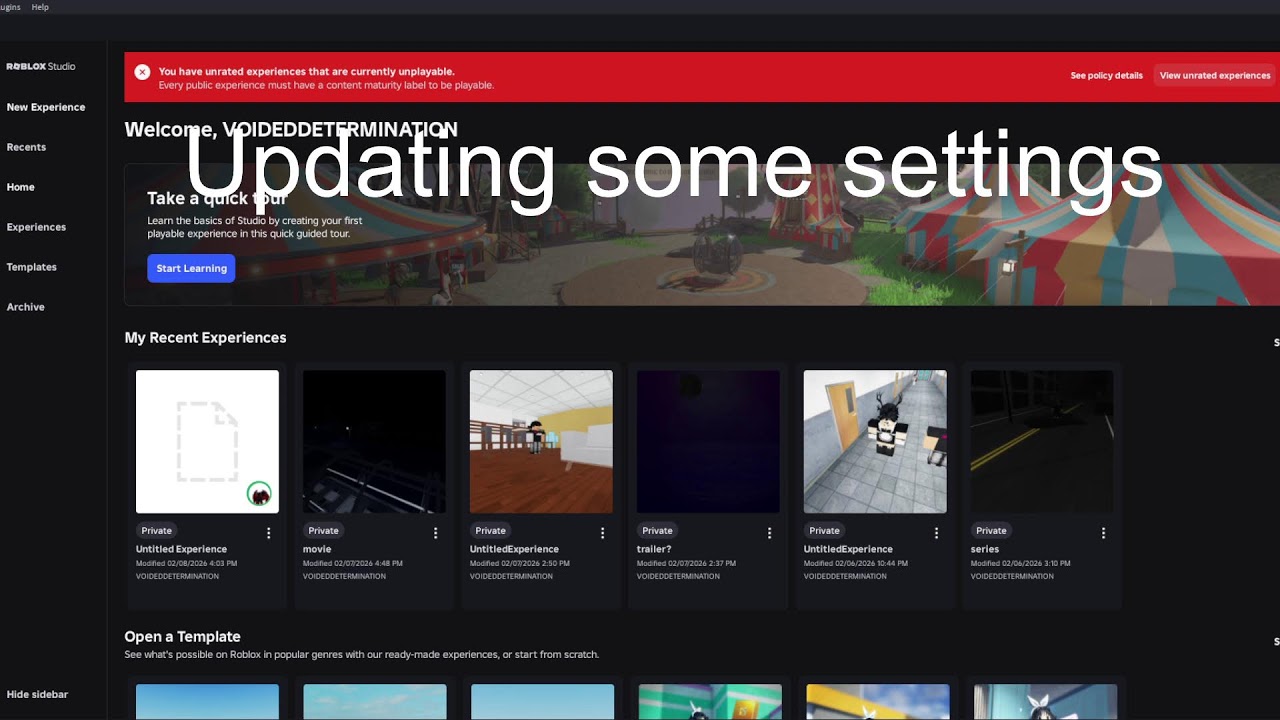Click the green avatar badge on Untitled Experience thumbnail
The height and width of the screenshot is (720, 1280).
coord(260,493)
